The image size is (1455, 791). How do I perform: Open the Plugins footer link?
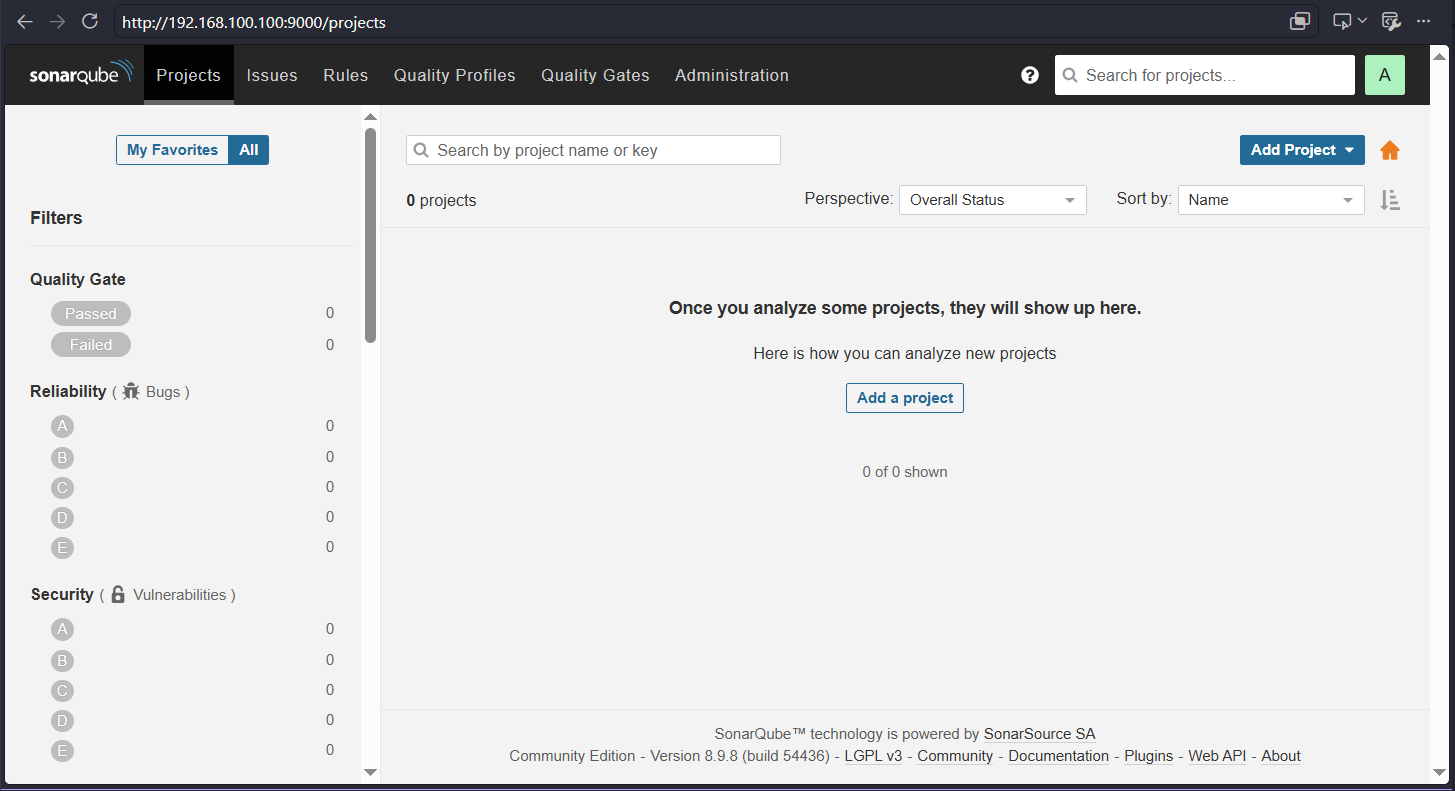pyautogui.click(x=1149, y=756)
